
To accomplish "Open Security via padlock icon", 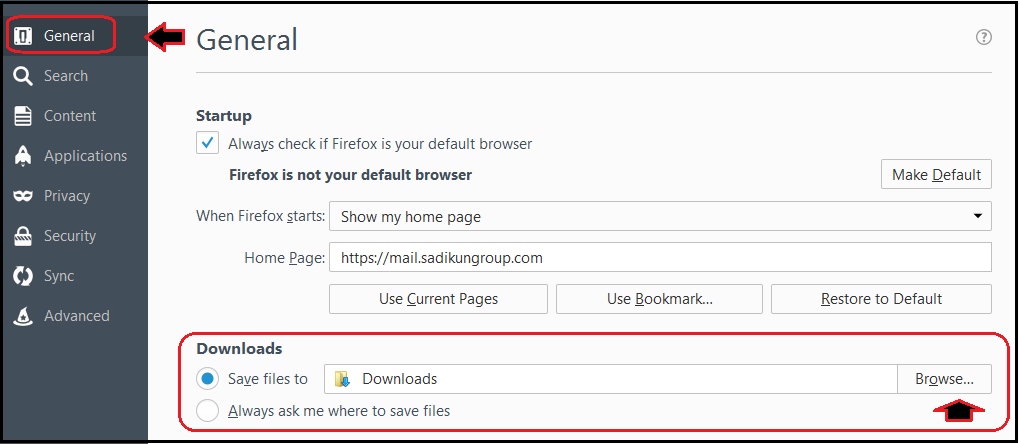I will click(23, 236).
